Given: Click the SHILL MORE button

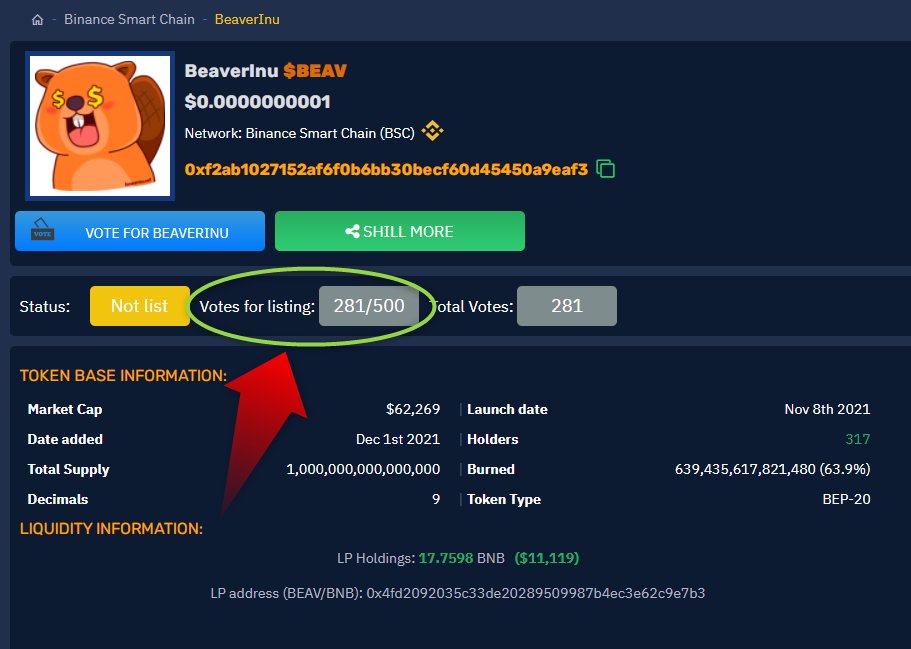Looking at the screenshot, I should coord(400,231).
